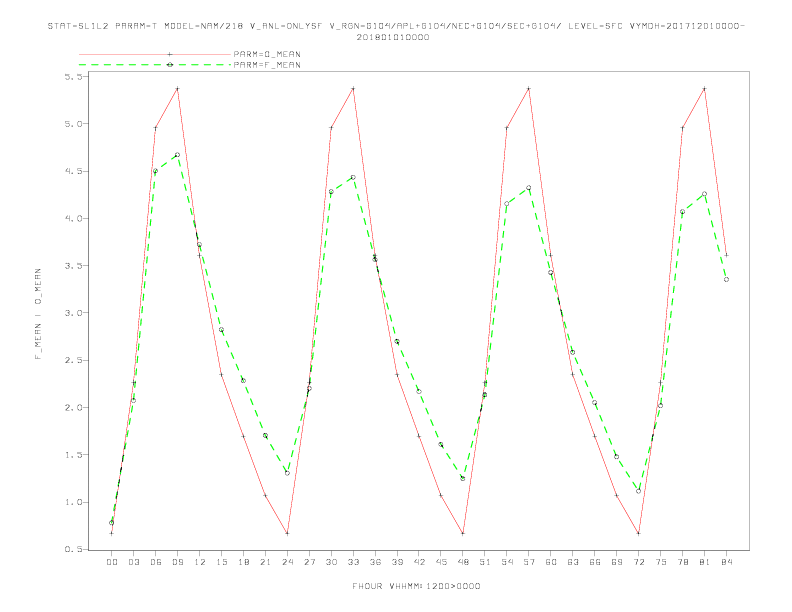Select the chart title starting with STAT=SL1L2

pyautogui.click(x=396, y=26)
